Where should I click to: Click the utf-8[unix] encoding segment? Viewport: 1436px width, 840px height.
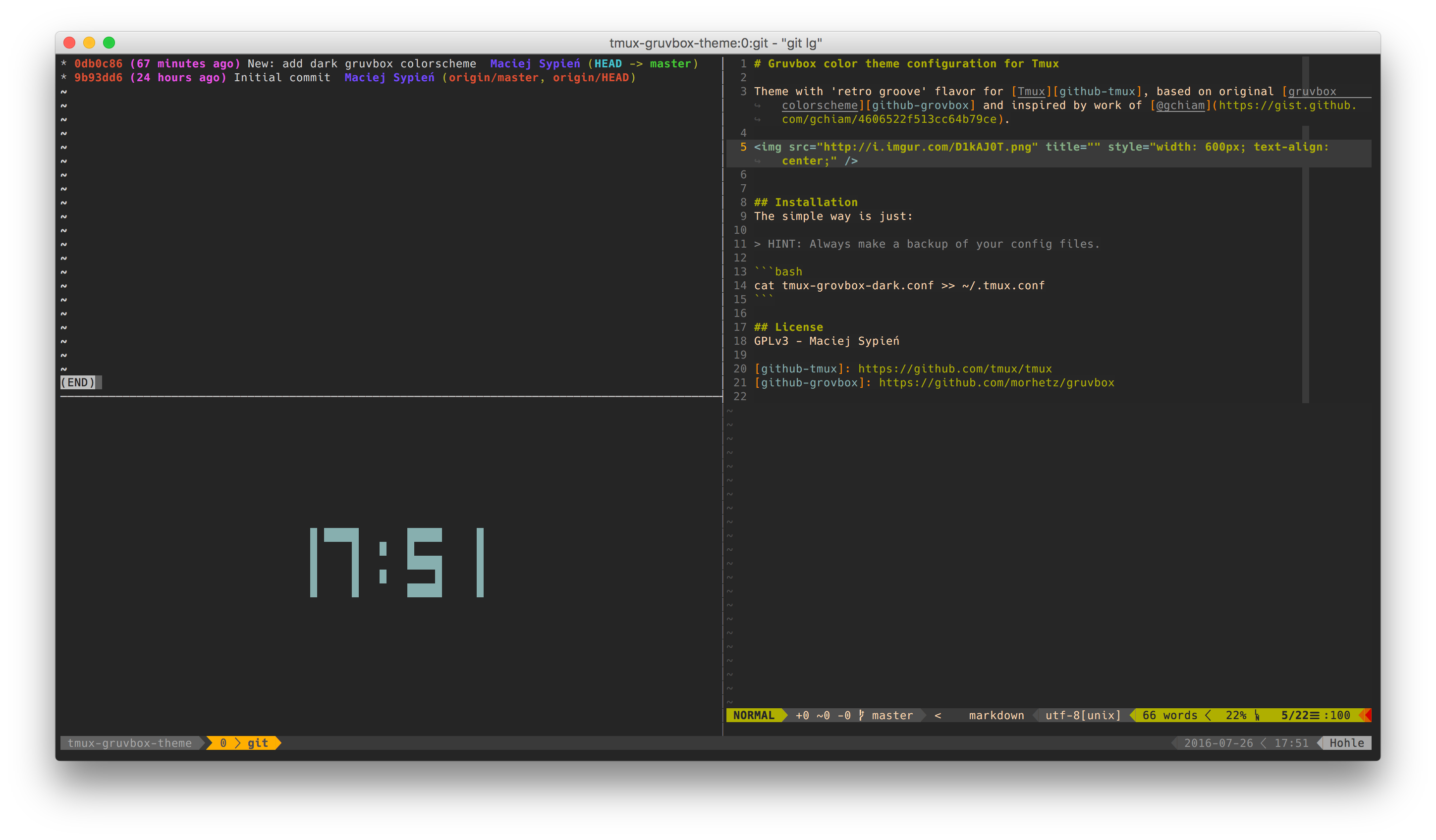1083,715
